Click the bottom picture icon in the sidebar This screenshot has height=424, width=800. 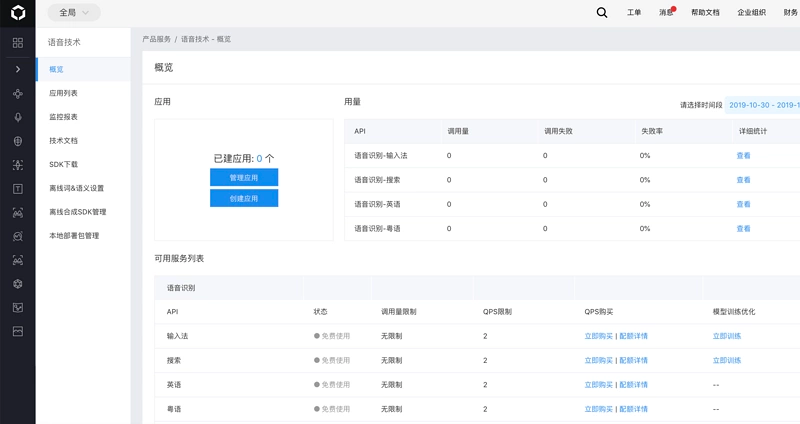[x=18, y=332]
